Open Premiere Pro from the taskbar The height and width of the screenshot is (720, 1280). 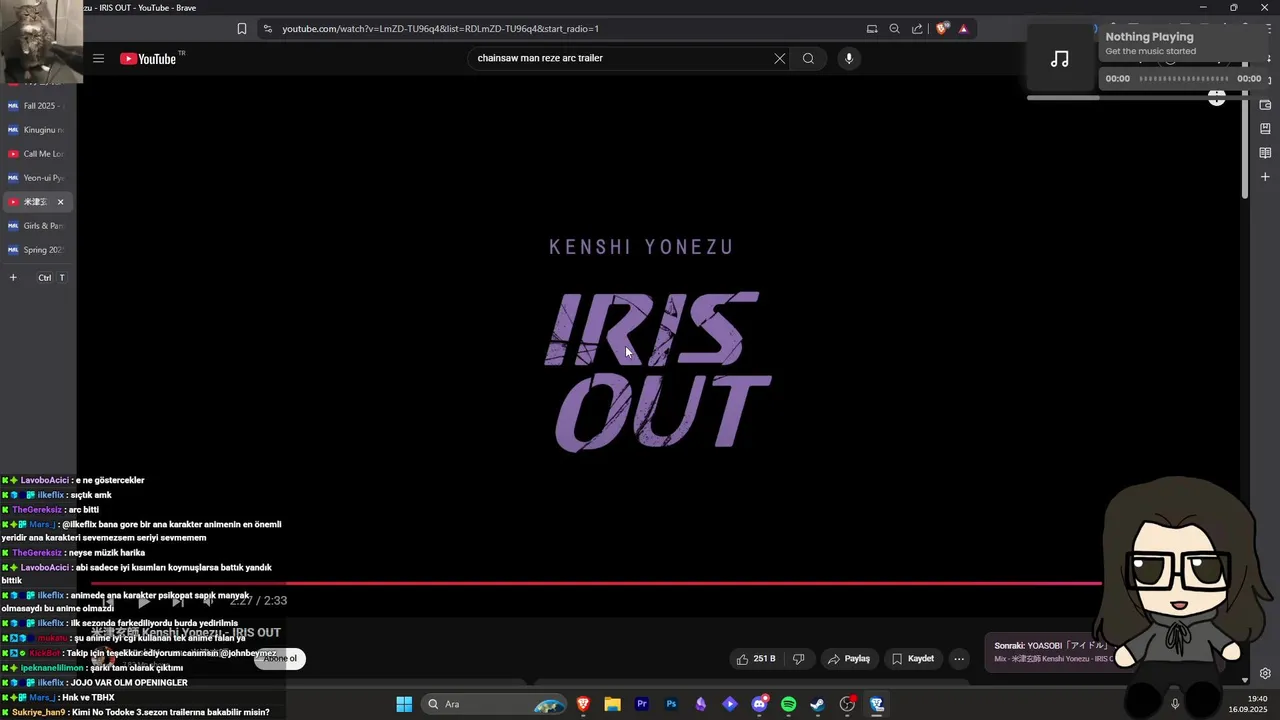pos(642,704)
